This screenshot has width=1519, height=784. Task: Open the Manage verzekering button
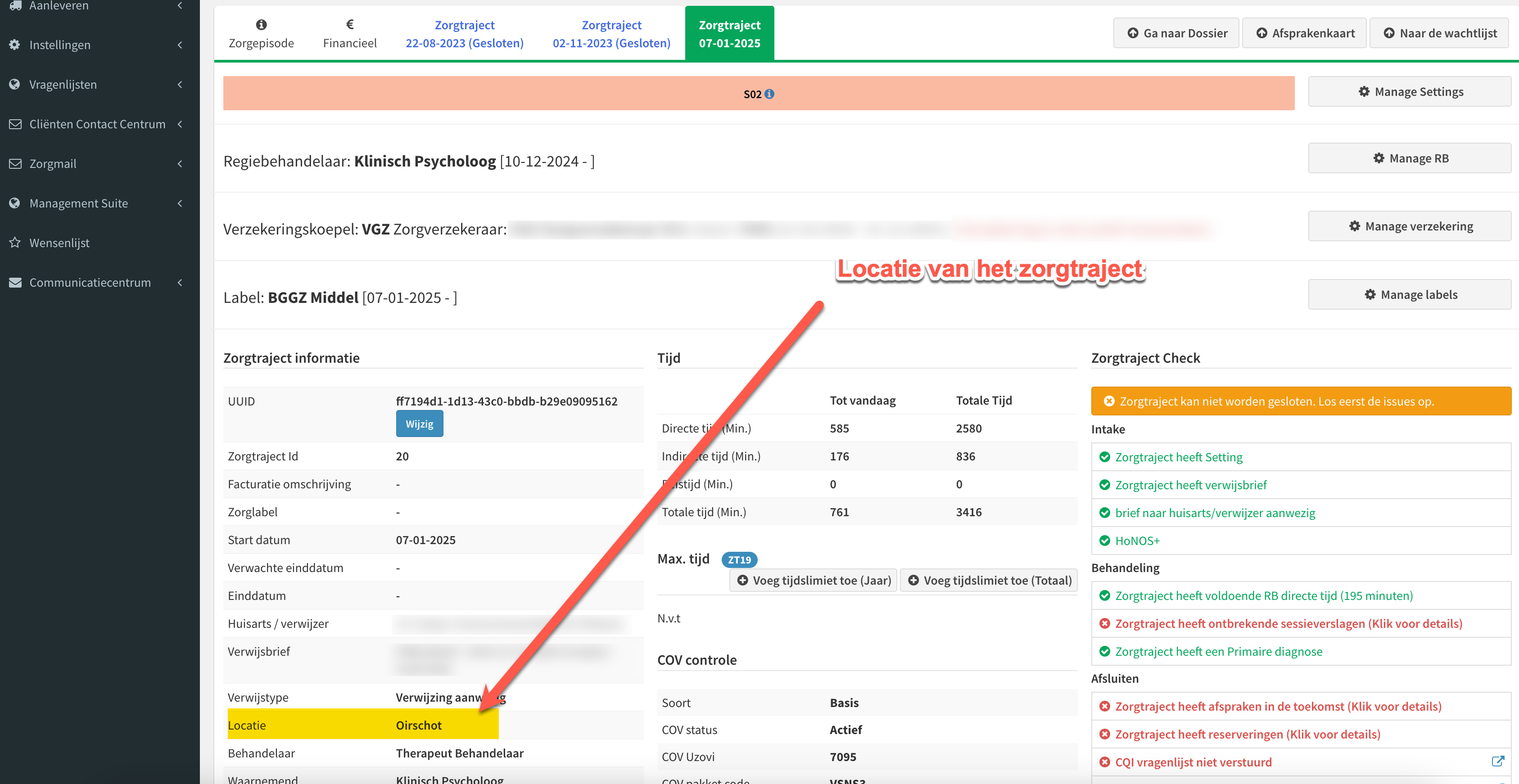1410,226
